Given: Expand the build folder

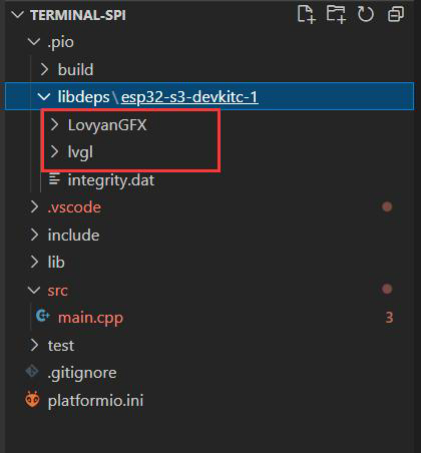Looking at the screenshot, I should click(x=67, y=70).
